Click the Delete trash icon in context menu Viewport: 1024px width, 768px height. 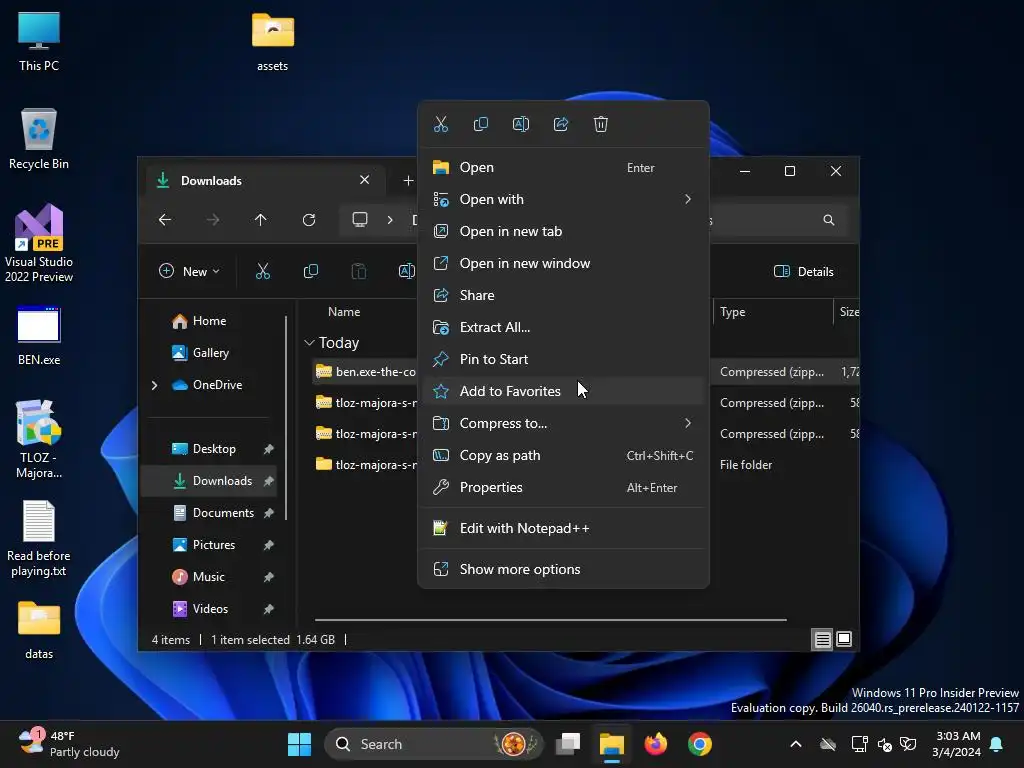pyautogui.click(x=601, y=124)
